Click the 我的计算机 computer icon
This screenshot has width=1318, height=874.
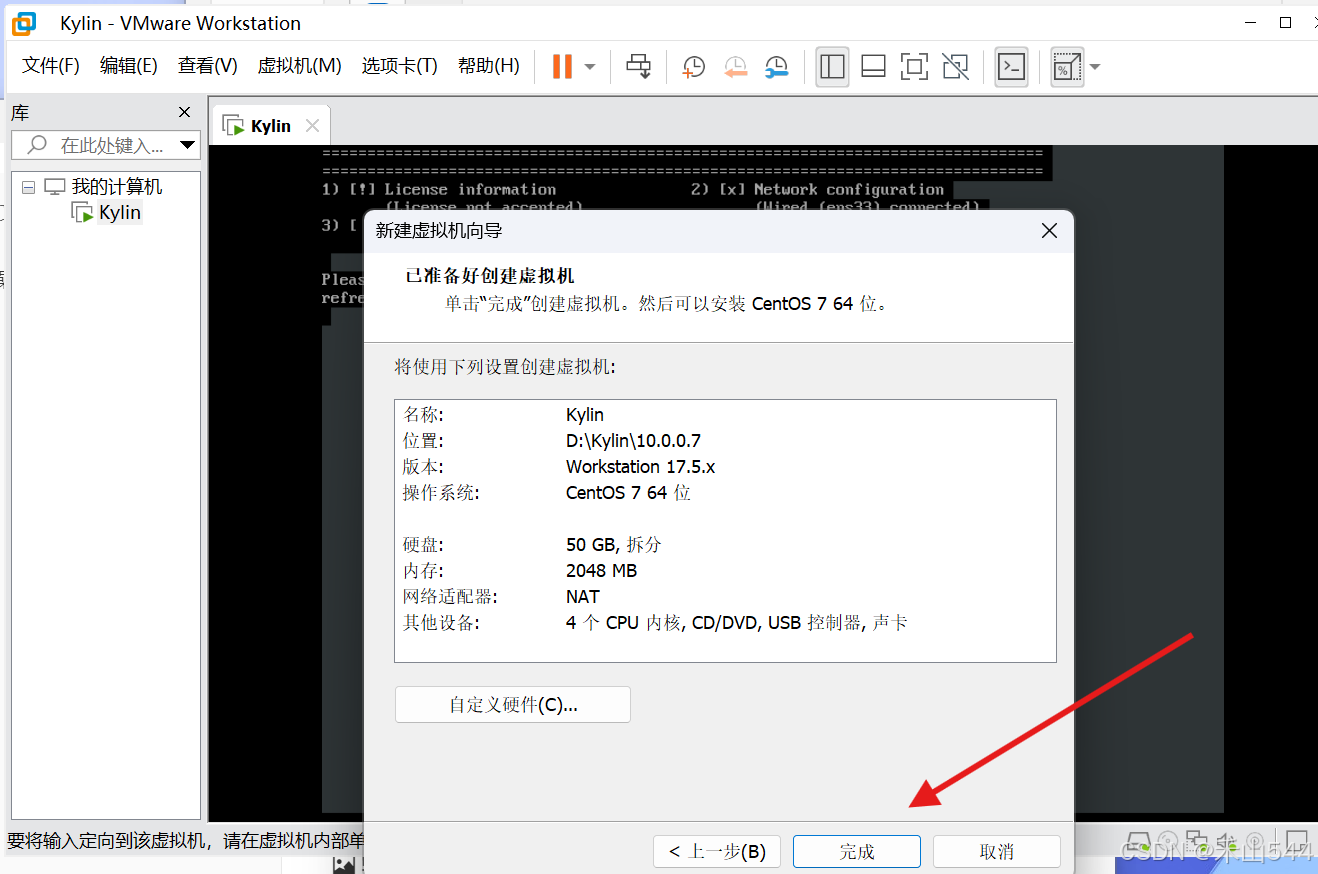[55, 187]
